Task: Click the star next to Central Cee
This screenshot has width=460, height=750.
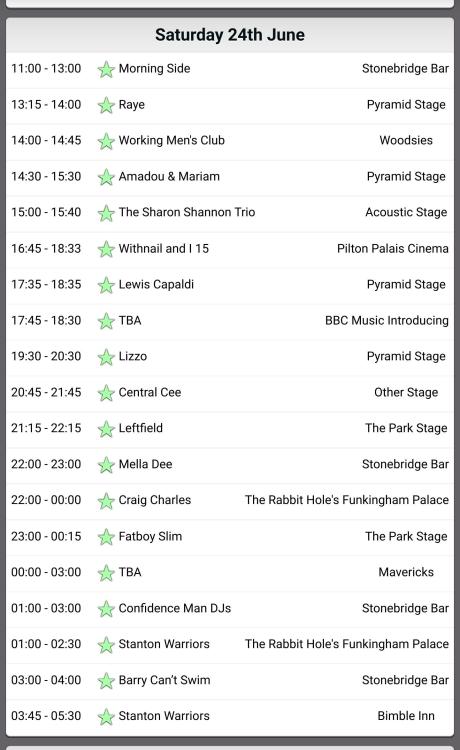Action: pyautogui.click(x=106, y=393)
